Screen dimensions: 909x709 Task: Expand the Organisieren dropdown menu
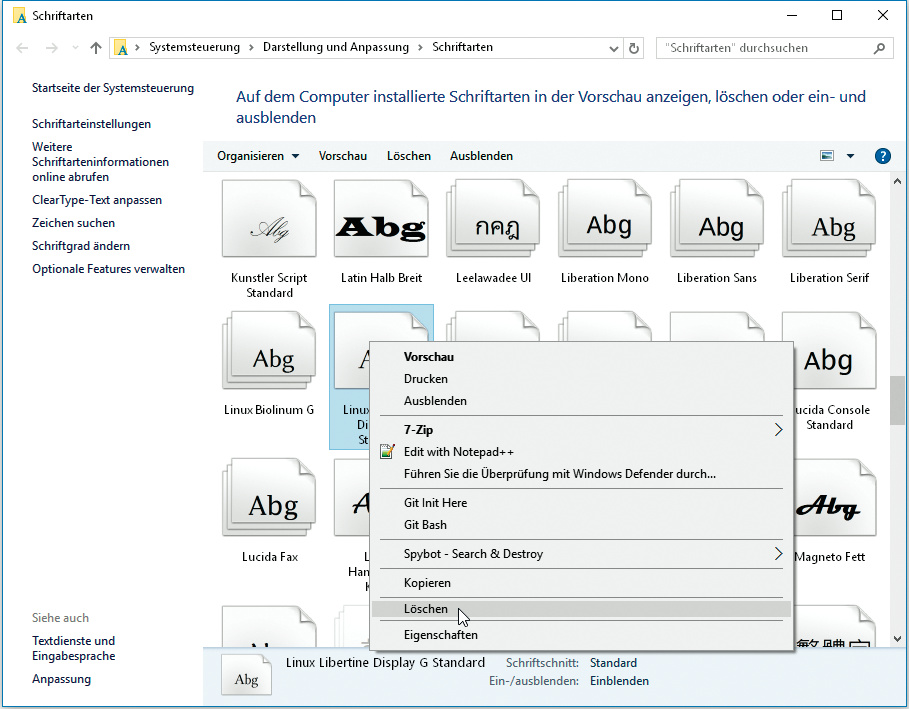(258, 156)
